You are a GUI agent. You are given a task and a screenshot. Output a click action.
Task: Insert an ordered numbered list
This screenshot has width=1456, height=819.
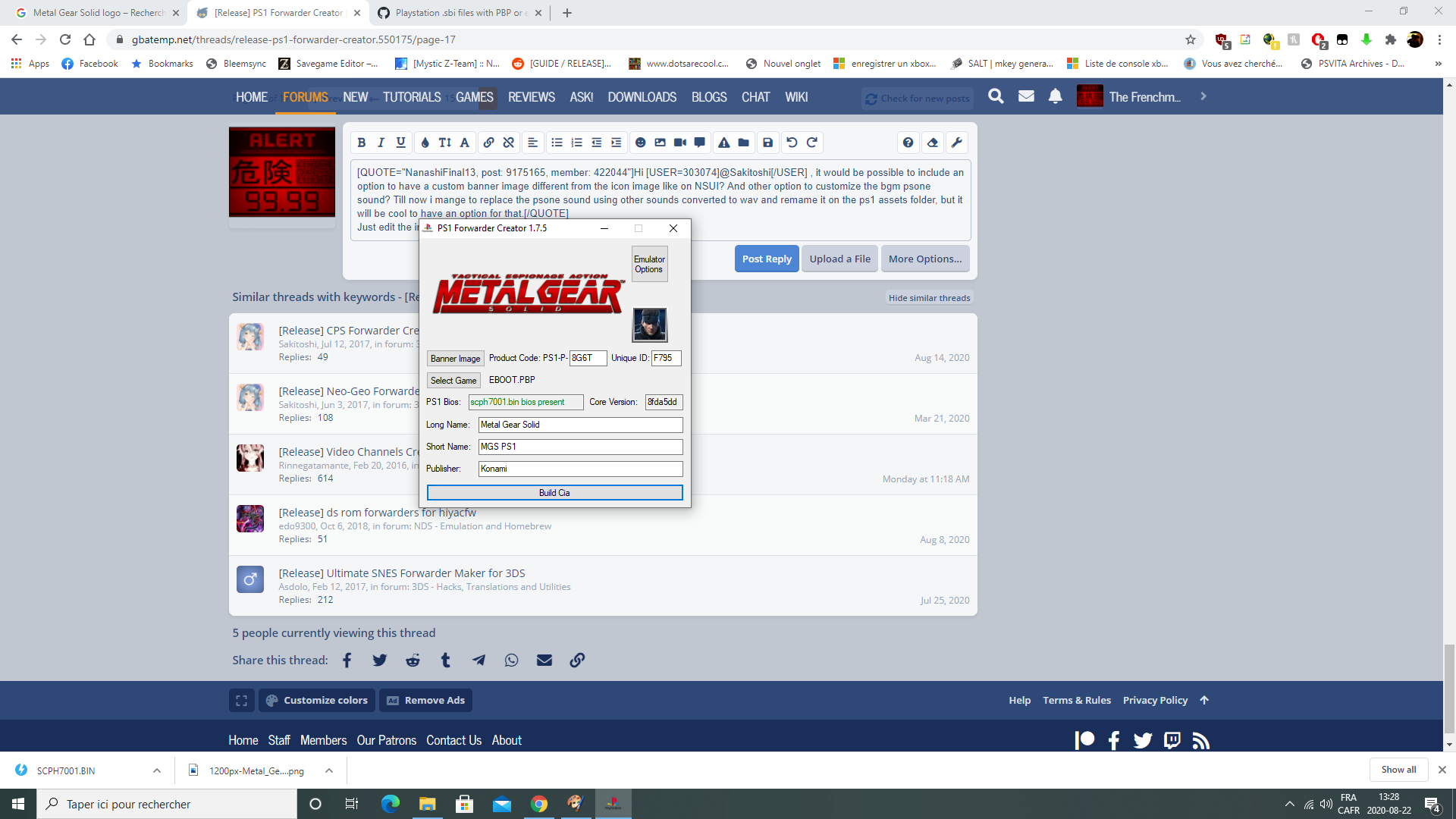577,143
